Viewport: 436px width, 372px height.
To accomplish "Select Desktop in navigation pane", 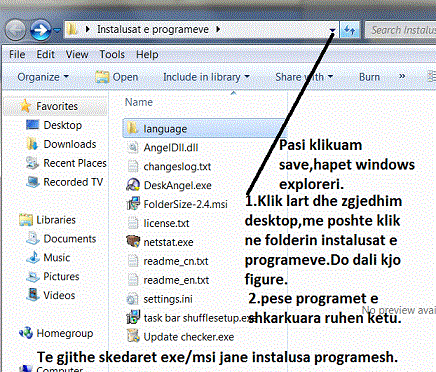I will click(x=63, y=125).
